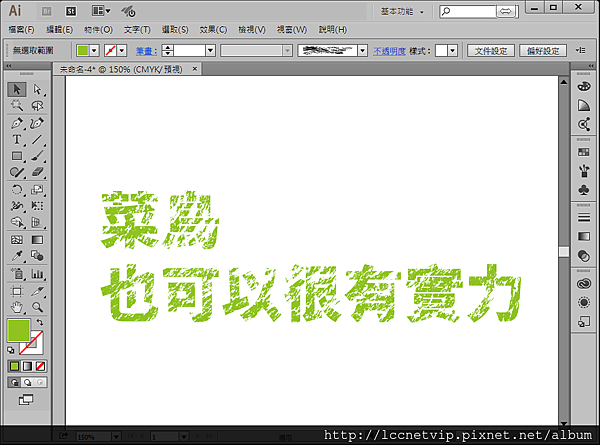Open the Symbols panel club icon
Image resolution: width=600 pixels, height=445 pixels.
[x=584, y=190]
